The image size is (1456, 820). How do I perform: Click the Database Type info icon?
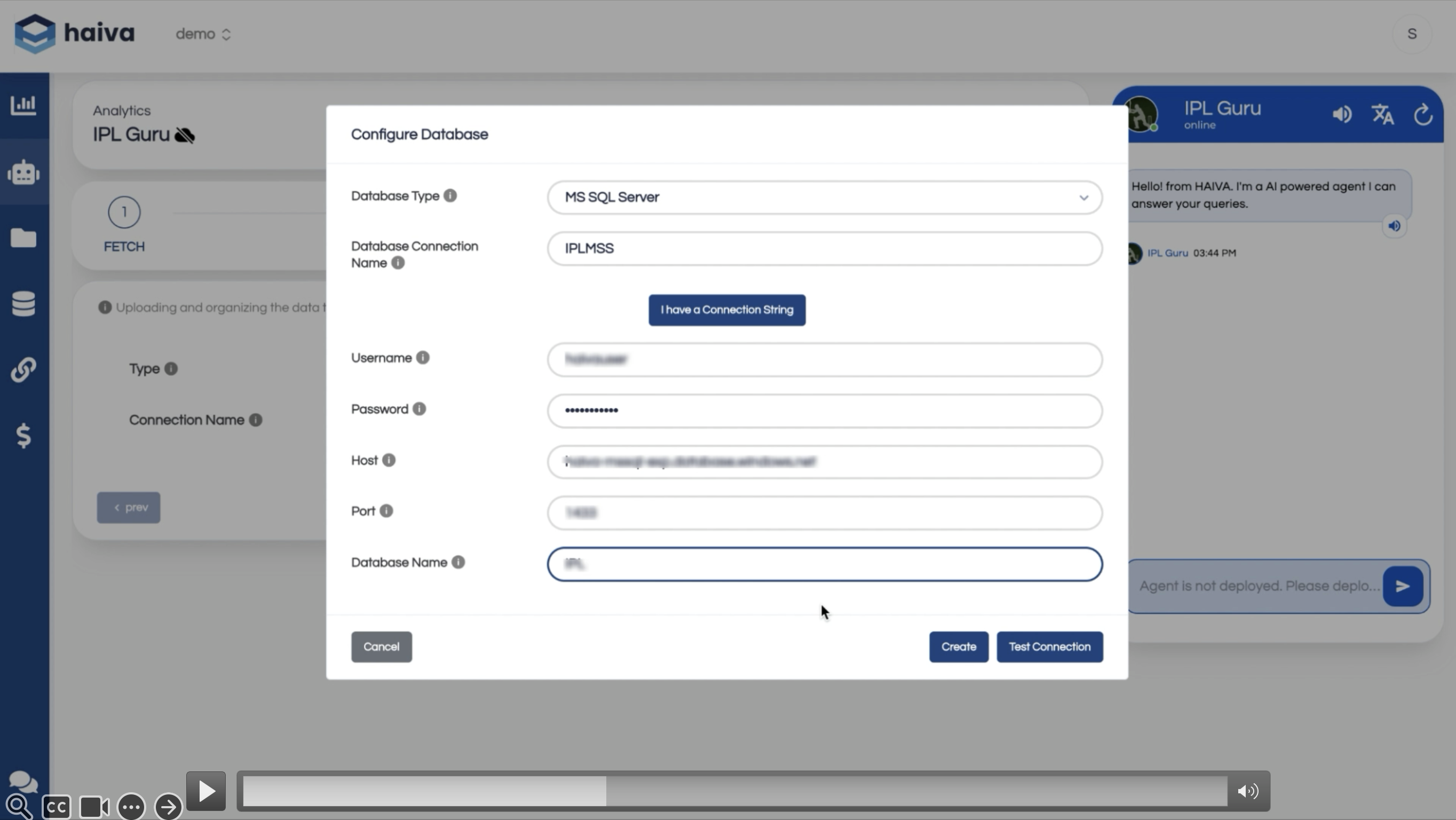click(x=450, y=196)
